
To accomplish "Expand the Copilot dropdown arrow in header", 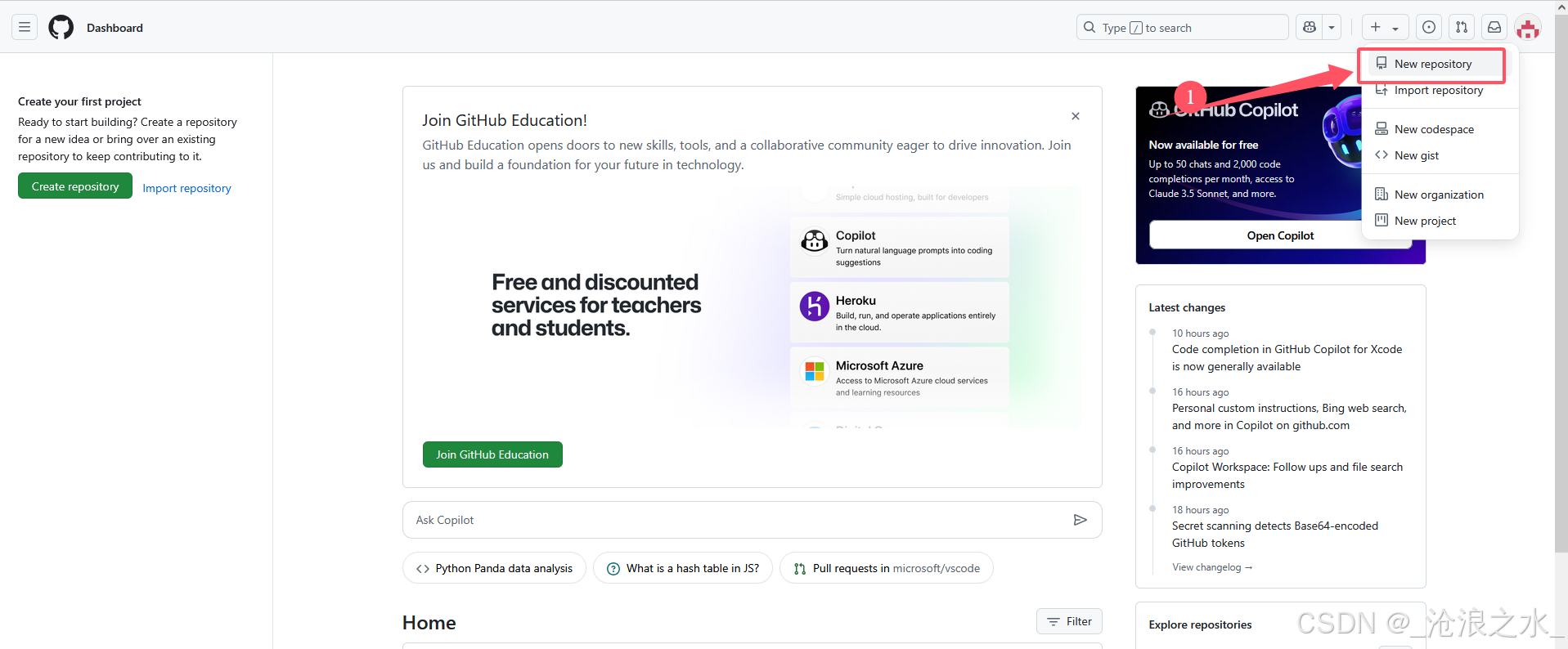I will click(x=1332, y=27).
